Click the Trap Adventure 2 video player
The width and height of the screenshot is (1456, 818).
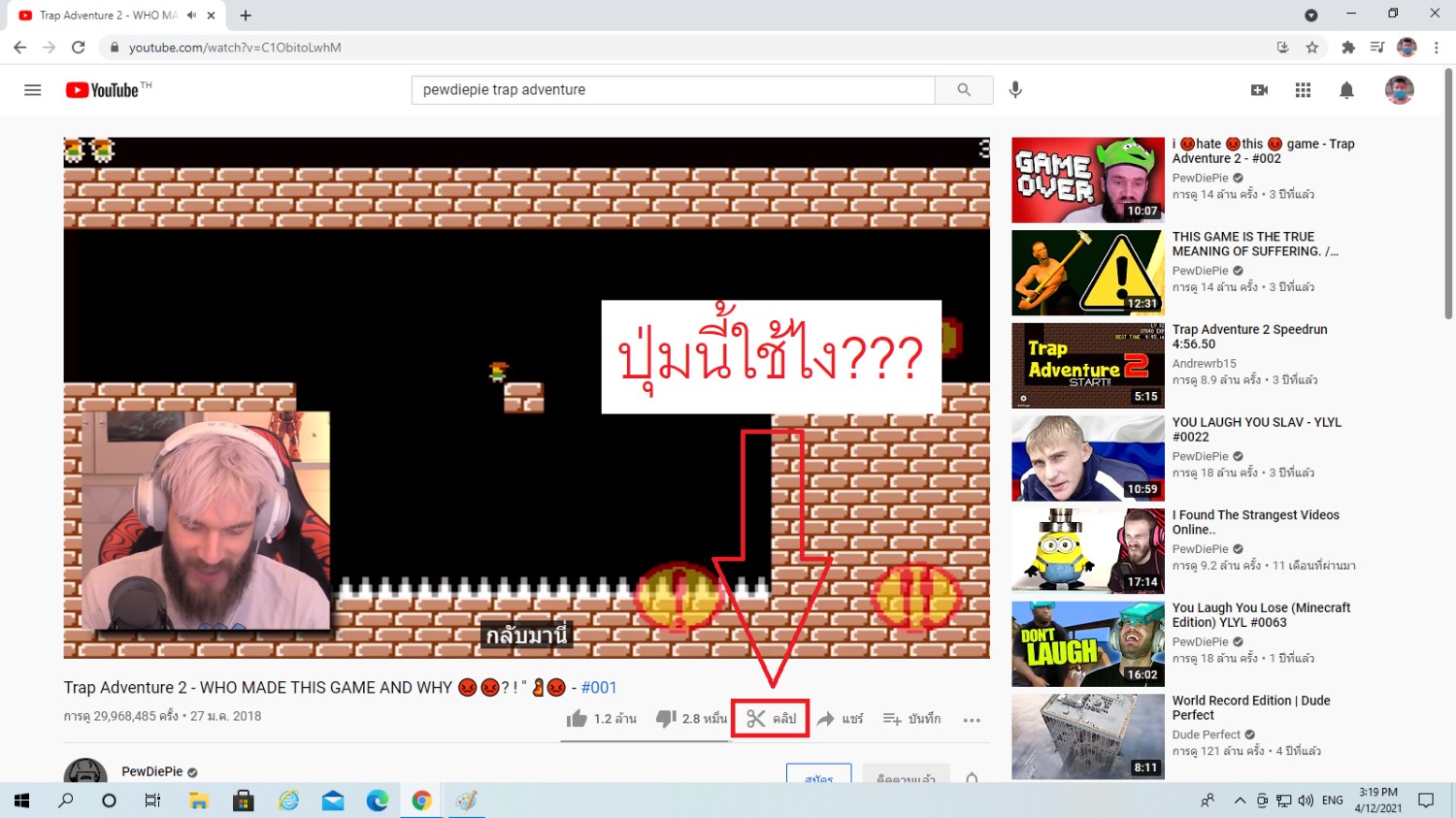527,398
